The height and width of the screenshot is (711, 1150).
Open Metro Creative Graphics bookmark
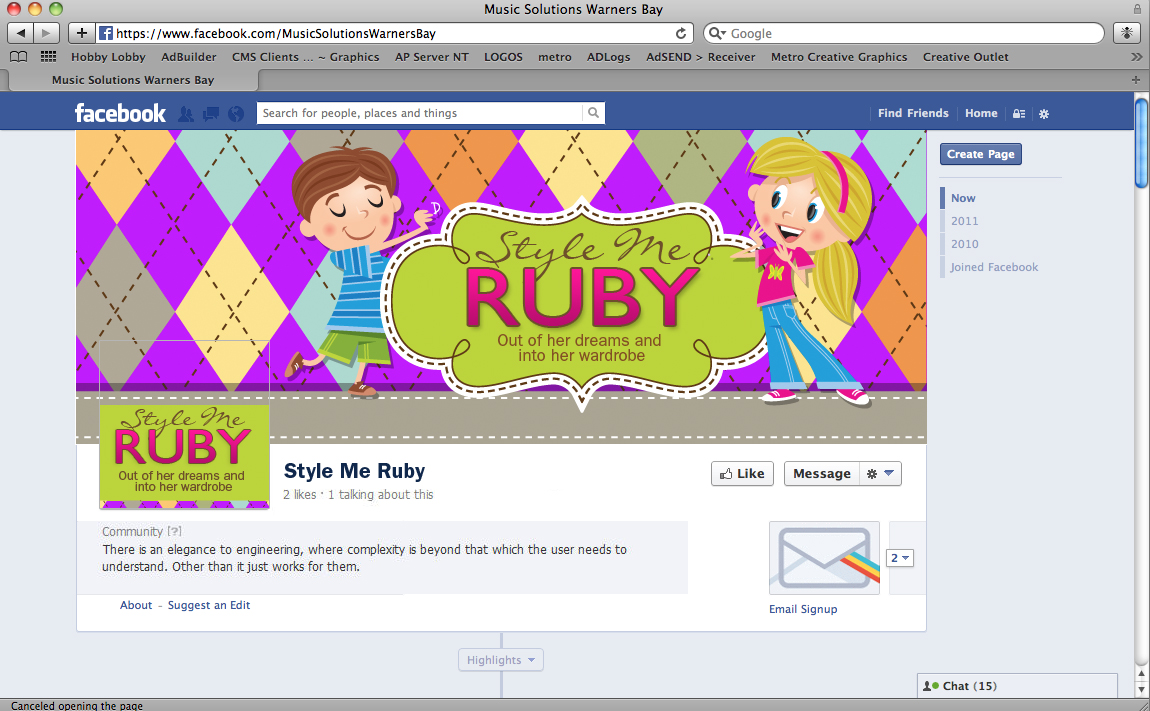[x=839, y=56]
